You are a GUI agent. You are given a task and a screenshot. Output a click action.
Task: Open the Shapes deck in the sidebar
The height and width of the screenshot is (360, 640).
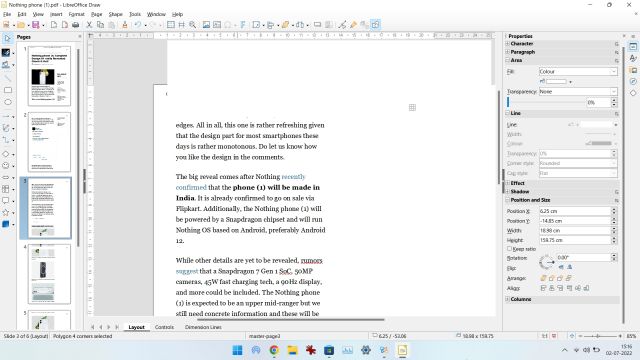(633, 93)
